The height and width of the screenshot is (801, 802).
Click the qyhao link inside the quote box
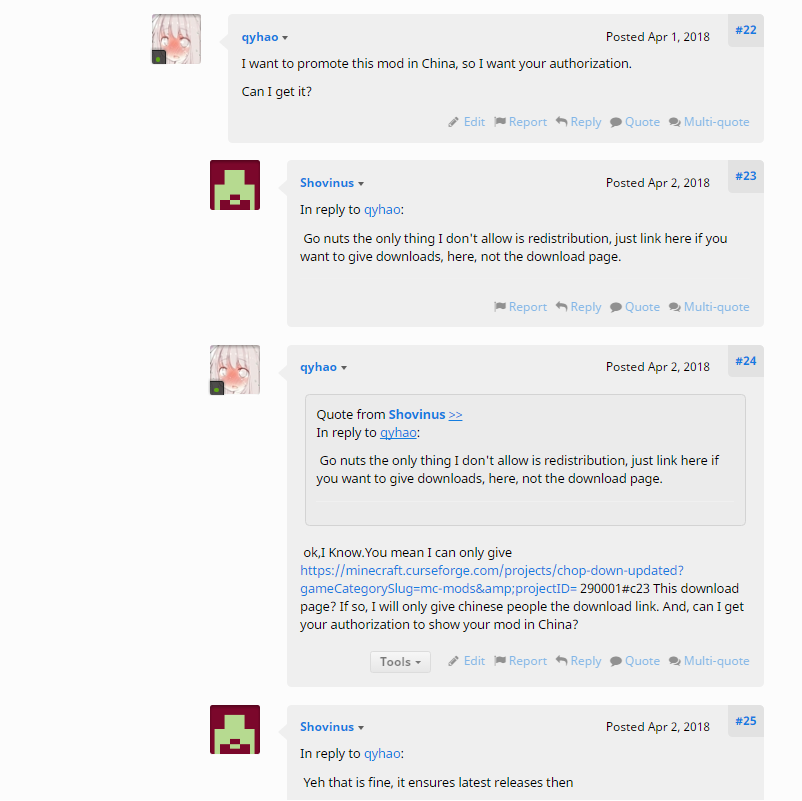[x=398, y=433]
